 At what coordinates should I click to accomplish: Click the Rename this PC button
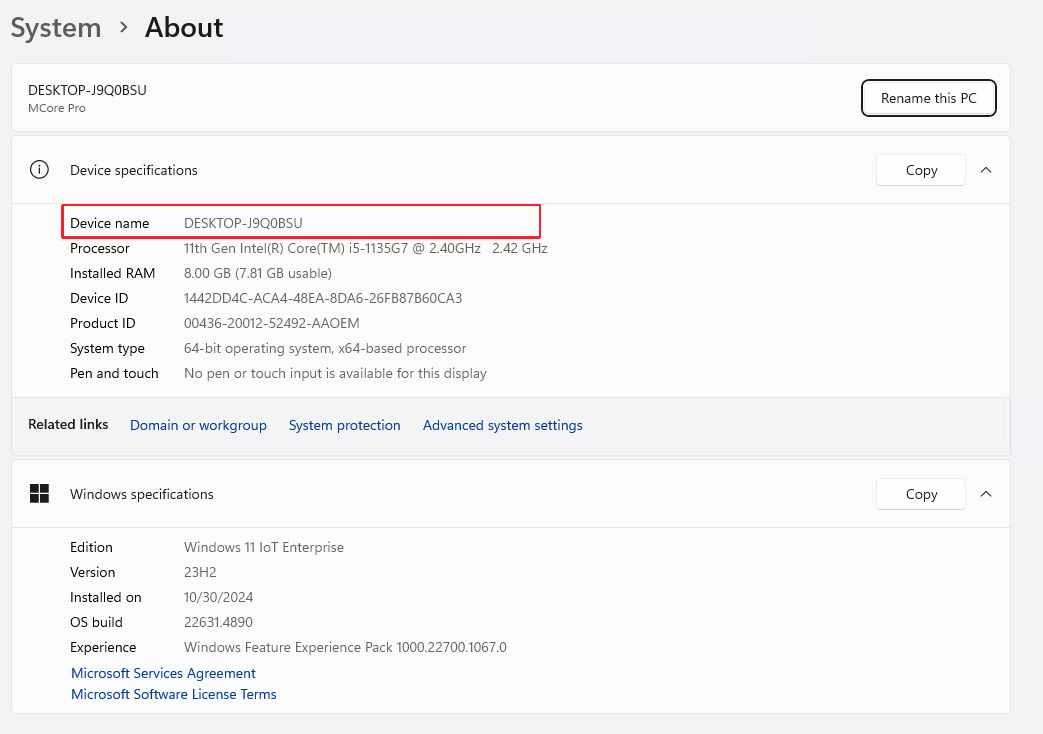click(929, 98)
